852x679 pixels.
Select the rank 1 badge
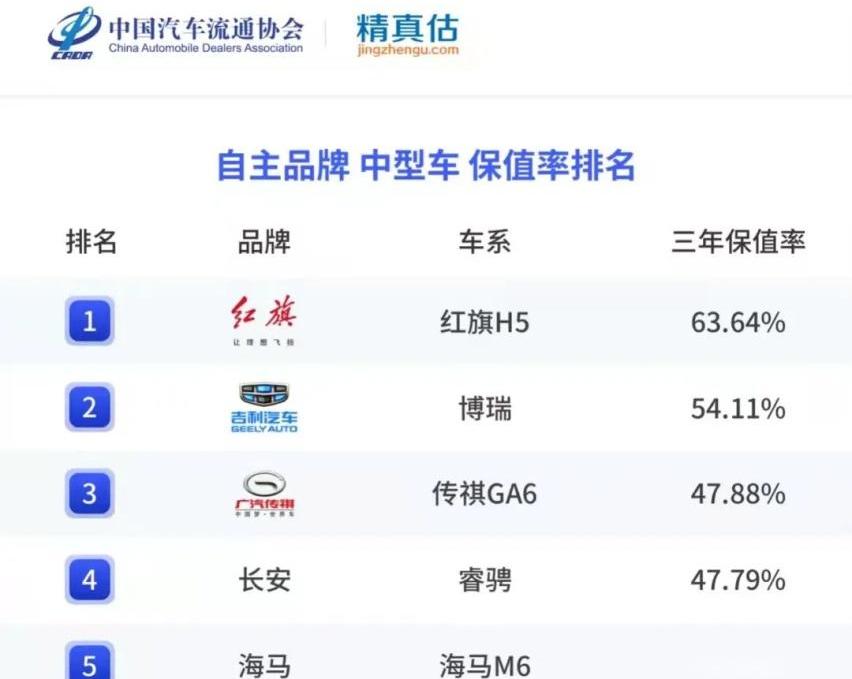[90, 322]
